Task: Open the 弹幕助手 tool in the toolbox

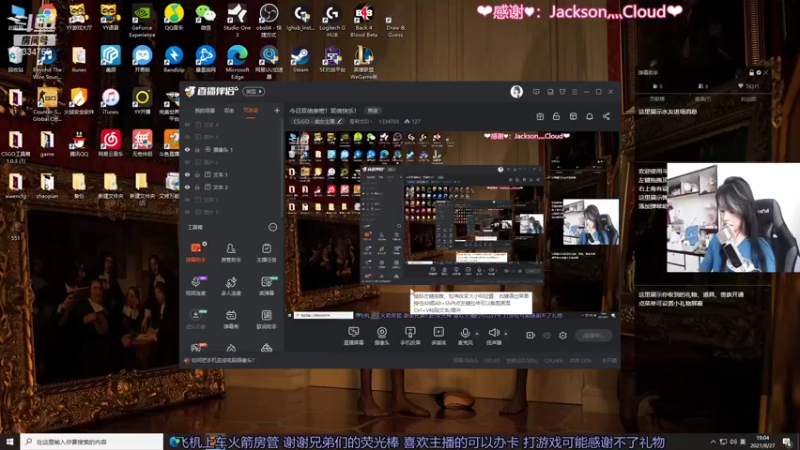Action: click(195, 253)
